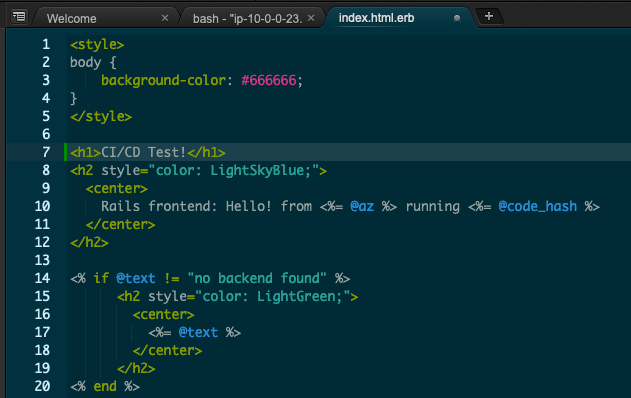Click the 'if' keyword on line 14
The width and height of the screenshot is (631, 398).
[x=101, y=278]
